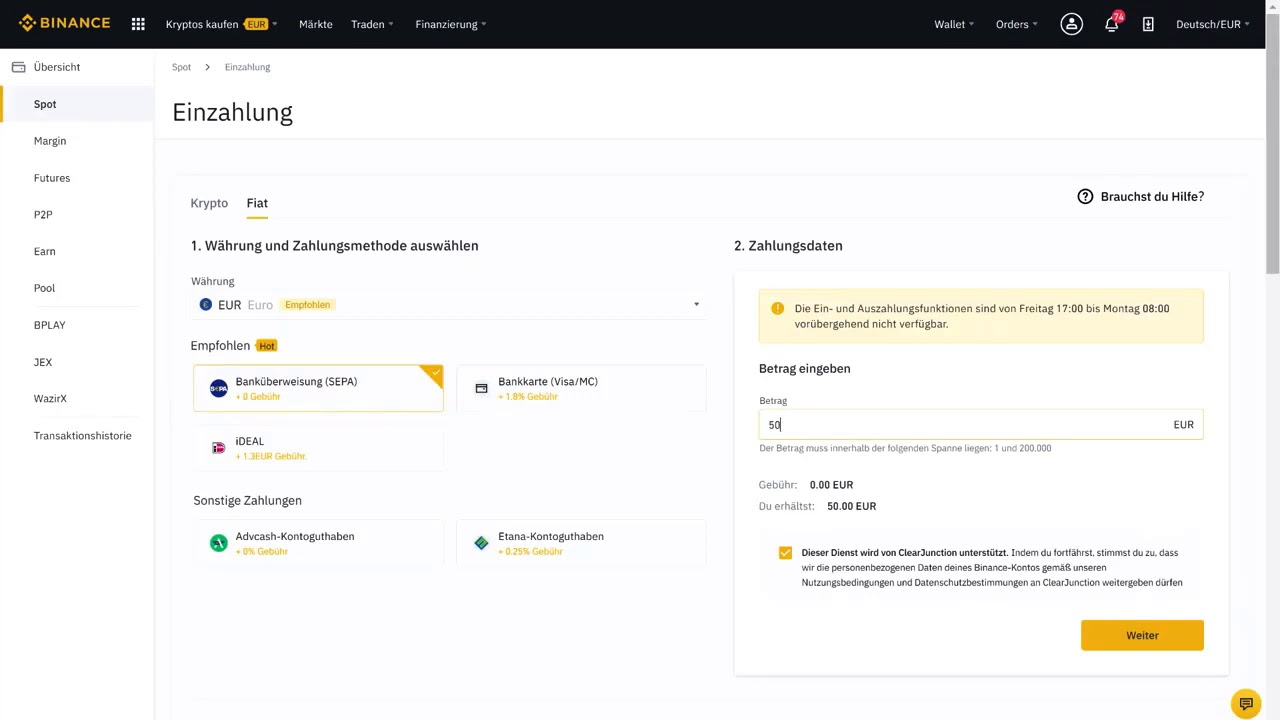Click the Spot breadcrumb link
Viewport: 1280px width, 720px height.
pos(181,67)
